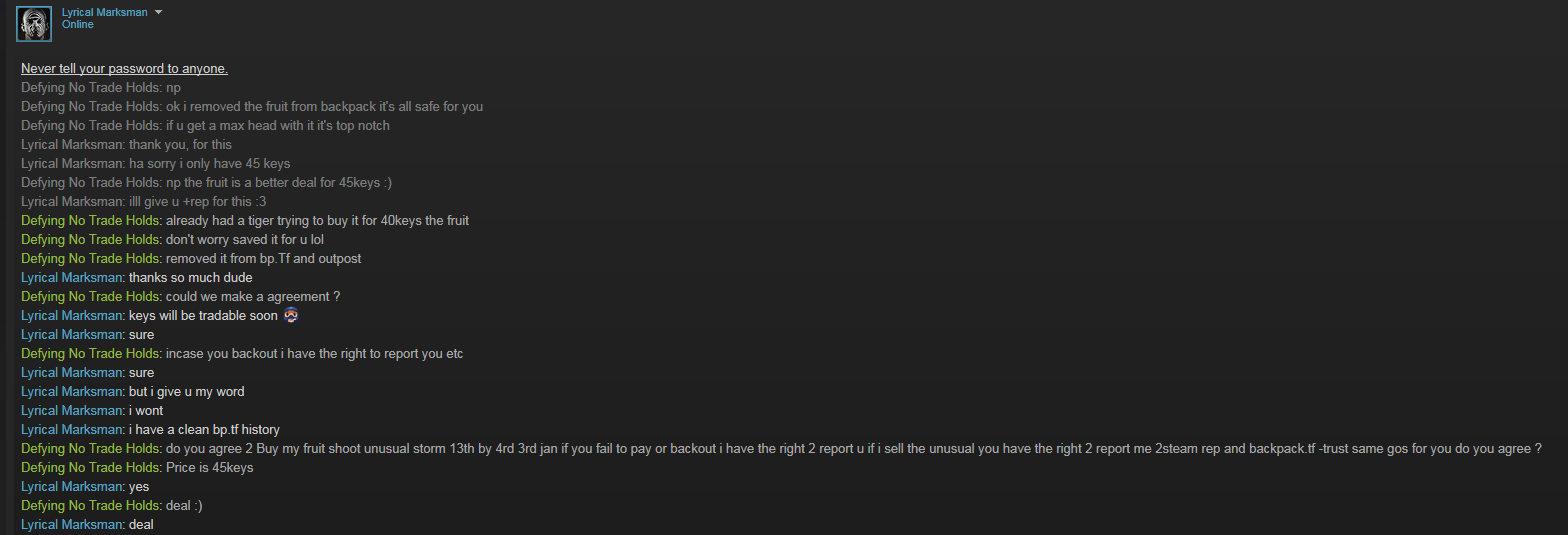Click sender name on 'thanks so much dude'
Screen dimensions: 1568x535
73,278
